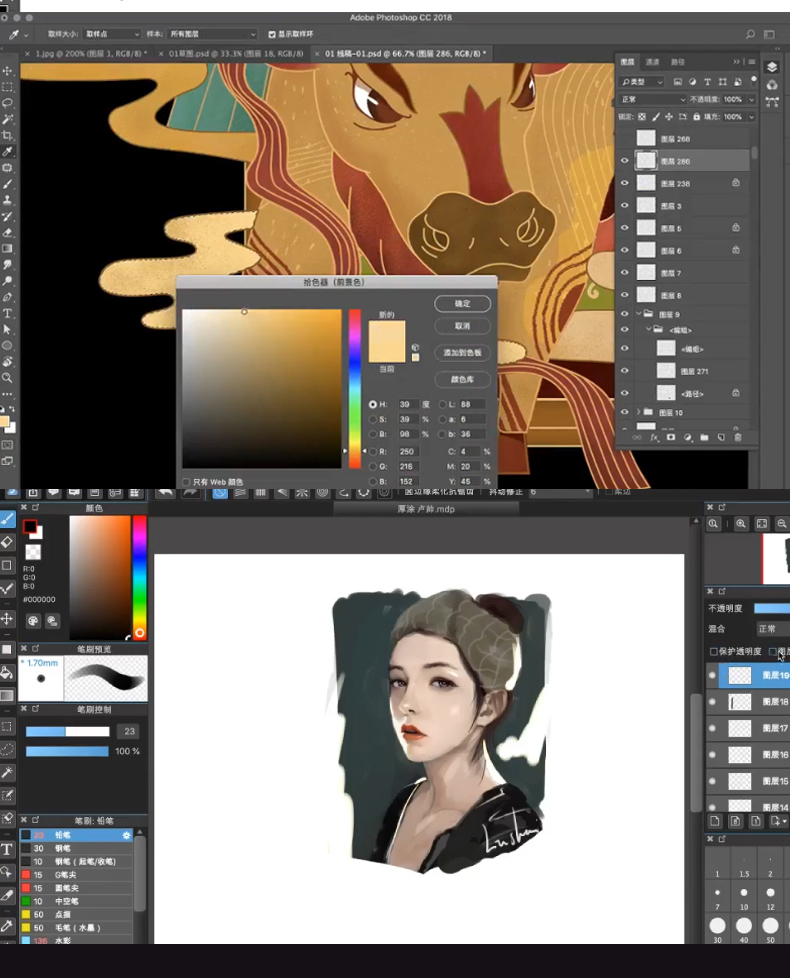The width and height of the screenshot is (790, 978).
Task: Select the R radio button in color picker
Action: [373, 452]
